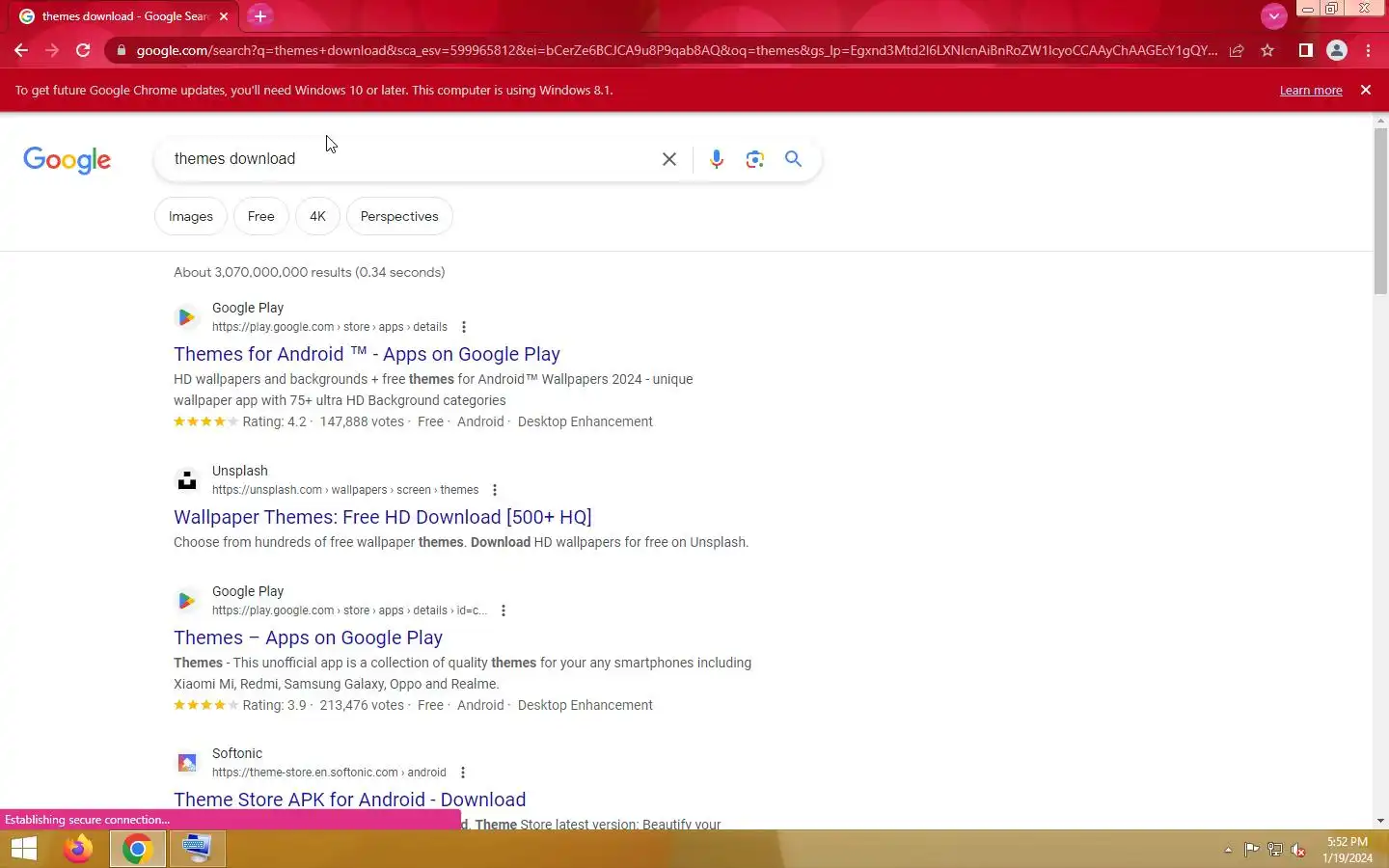Click the scrollbar down arrow
1389x868 pixels.
(1380, 821)
